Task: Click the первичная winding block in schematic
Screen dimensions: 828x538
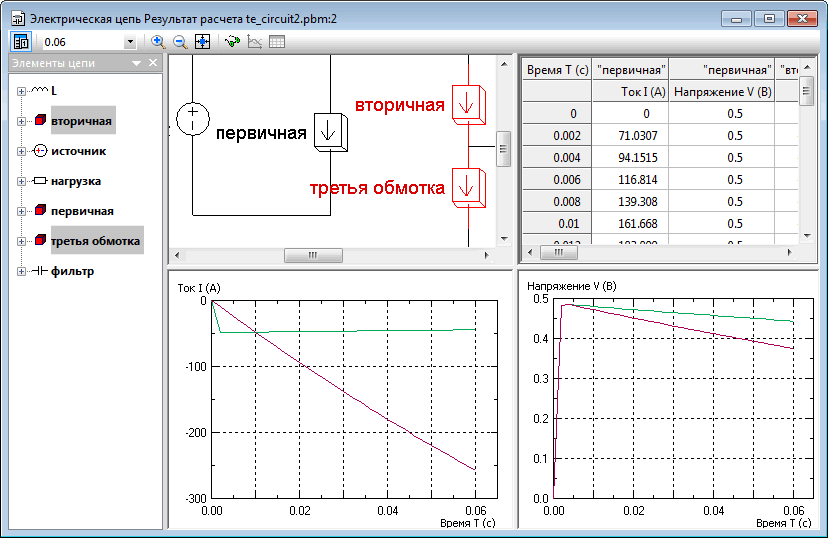Action: pyautogui.click(x=331, y=133)
